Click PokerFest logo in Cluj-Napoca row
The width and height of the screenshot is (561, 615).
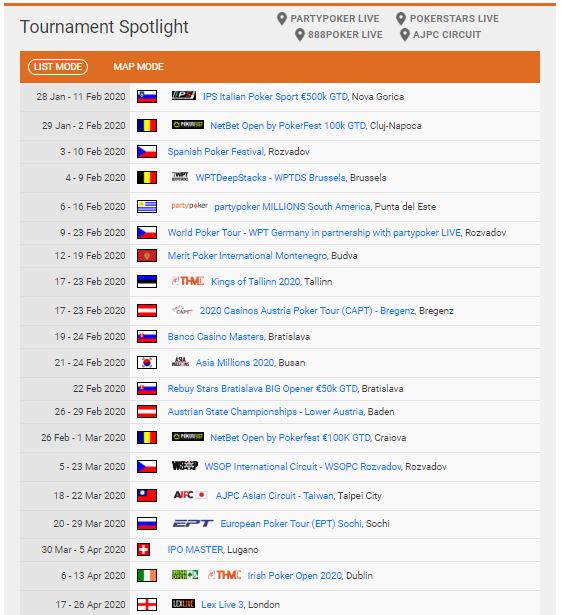tap(188, 125)
